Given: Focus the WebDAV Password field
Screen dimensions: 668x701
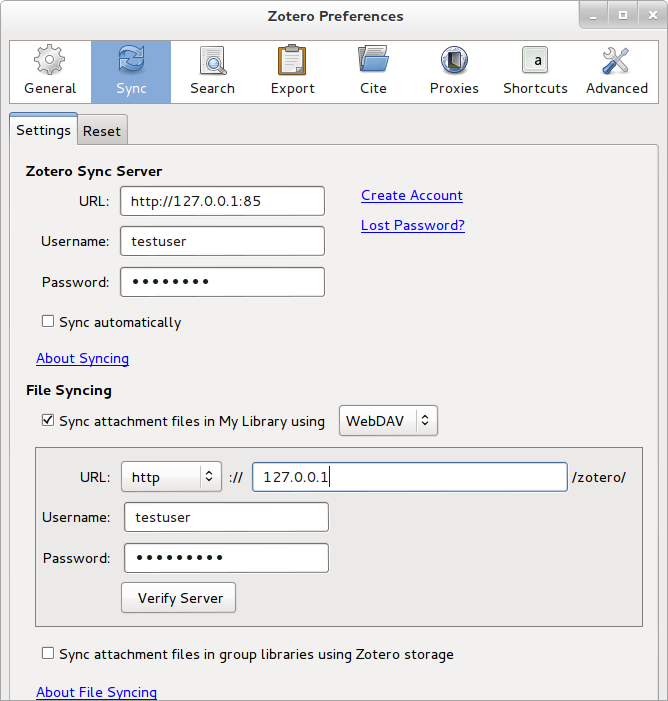Looking at the screenshot, I should [x=226, y=558].
